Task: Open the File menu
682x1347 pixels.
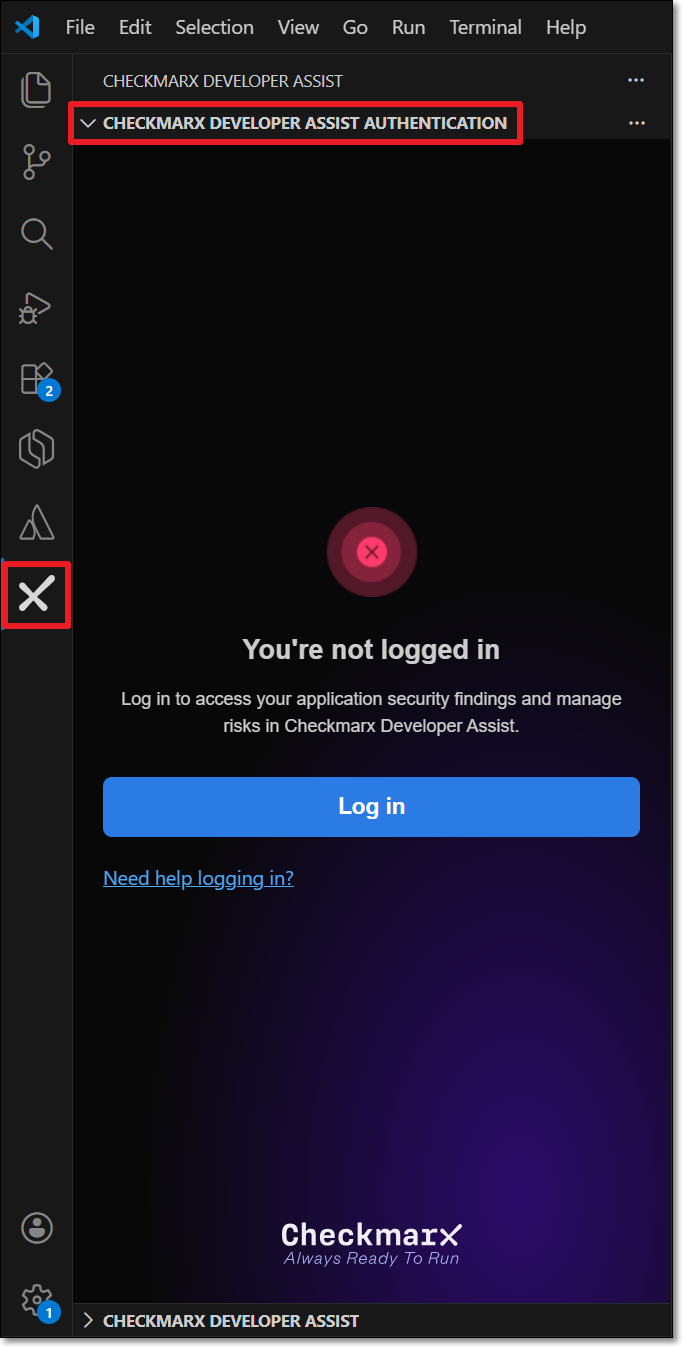Action: tap(80, 27)
